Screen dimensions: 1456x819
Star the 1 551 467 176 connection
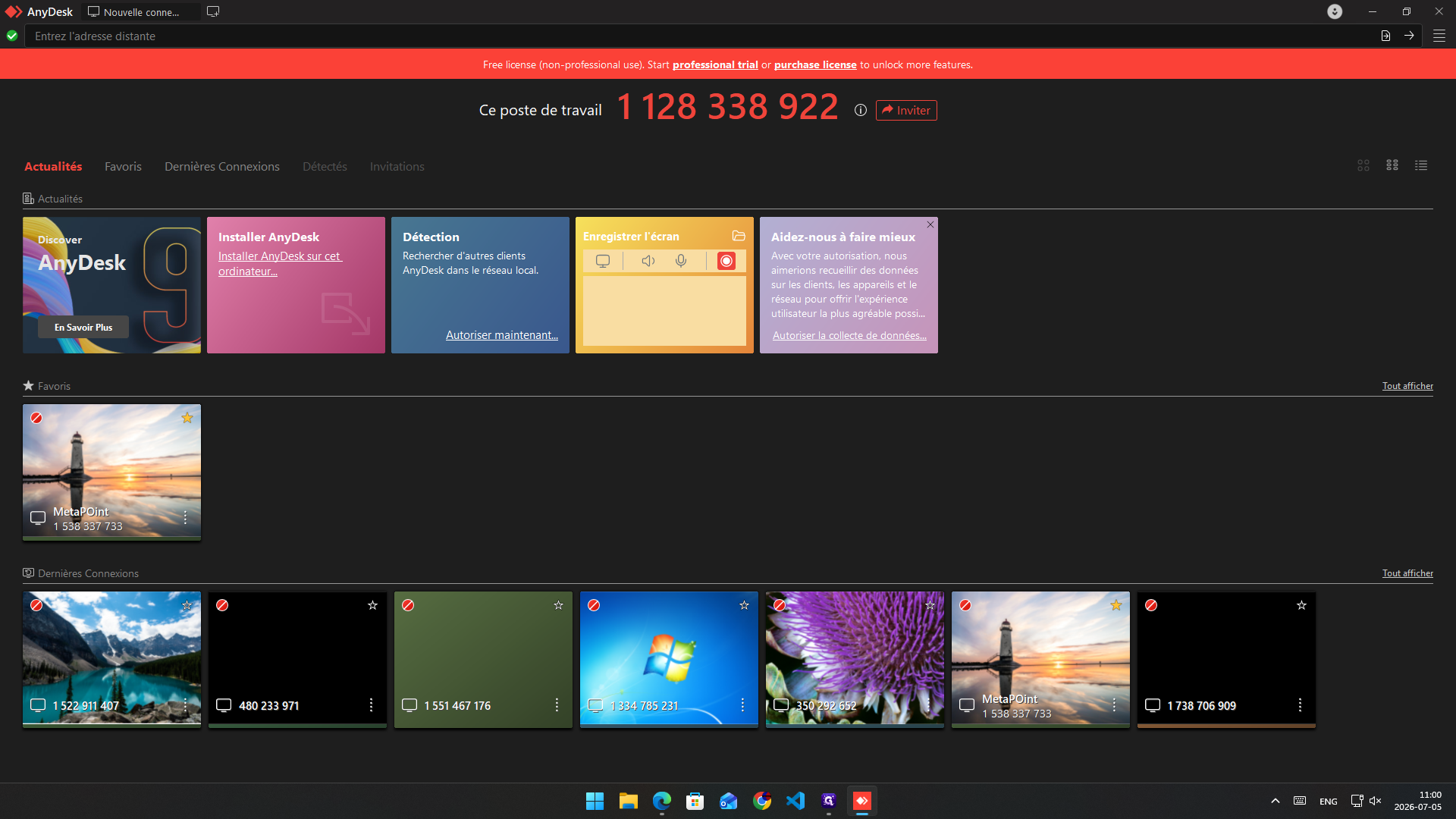558,605
